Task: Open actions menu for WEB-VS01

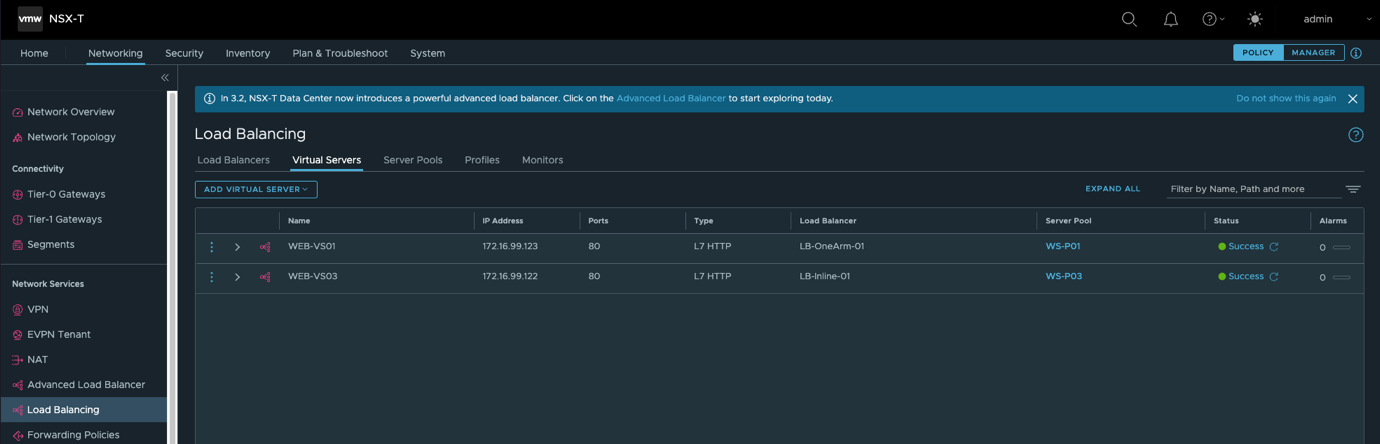Action: point(211,247)
